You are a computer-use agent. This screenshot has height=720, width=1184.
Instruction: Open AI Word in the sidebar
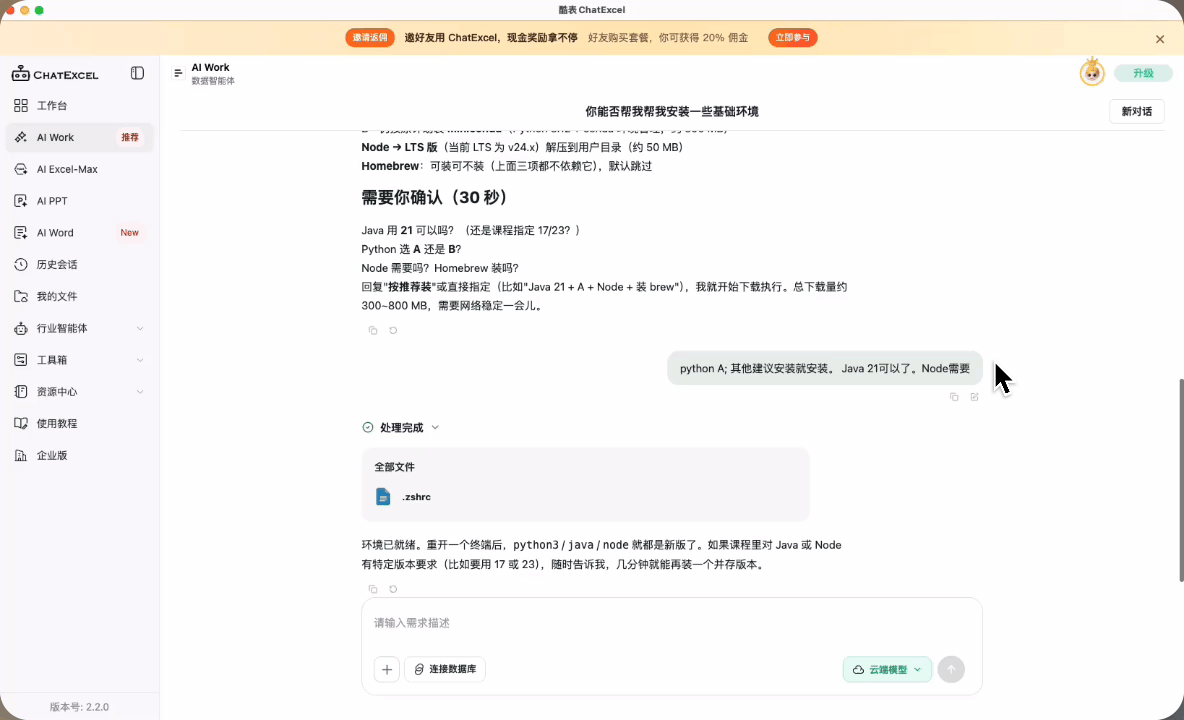pyautogui.click(x=80, y=232)
